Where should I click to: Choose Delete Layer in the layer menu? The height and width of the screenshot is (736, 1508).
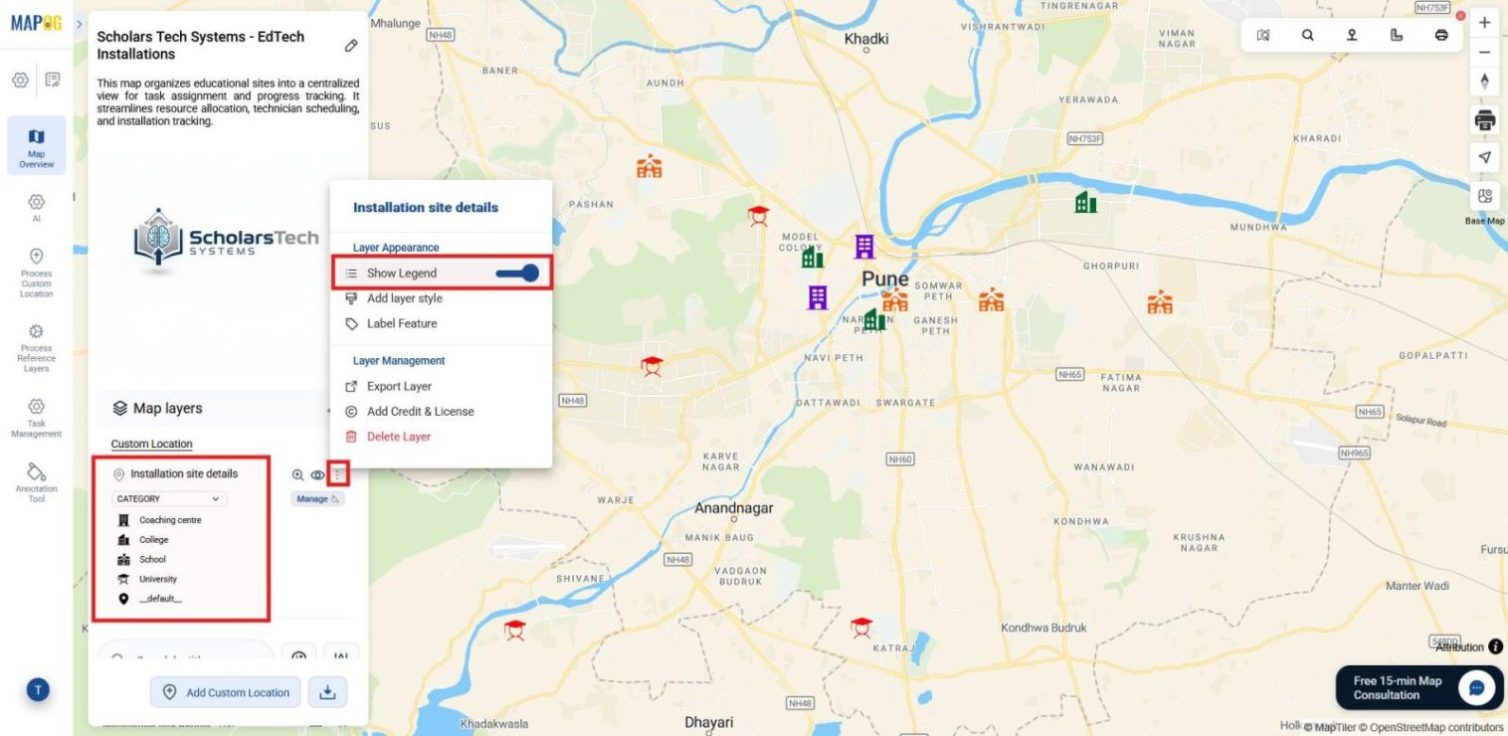pyautogui.click(x=399, y=436)
